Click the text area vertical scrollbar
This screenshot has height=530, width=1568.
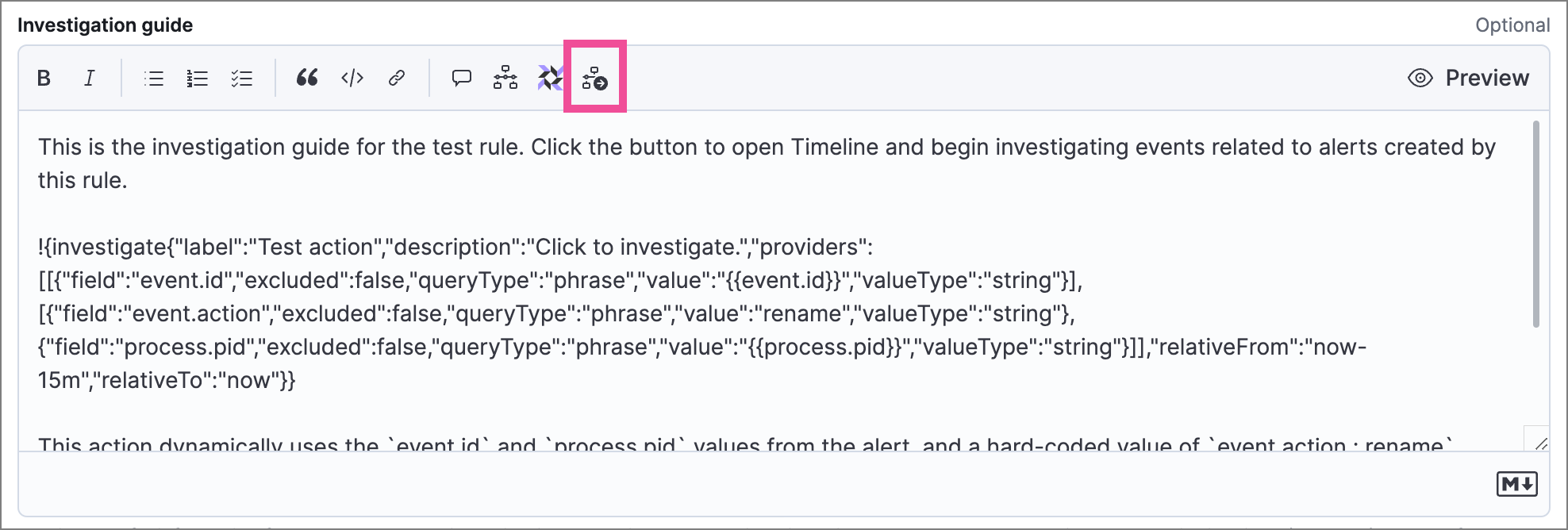click(x=1536, y=224)
